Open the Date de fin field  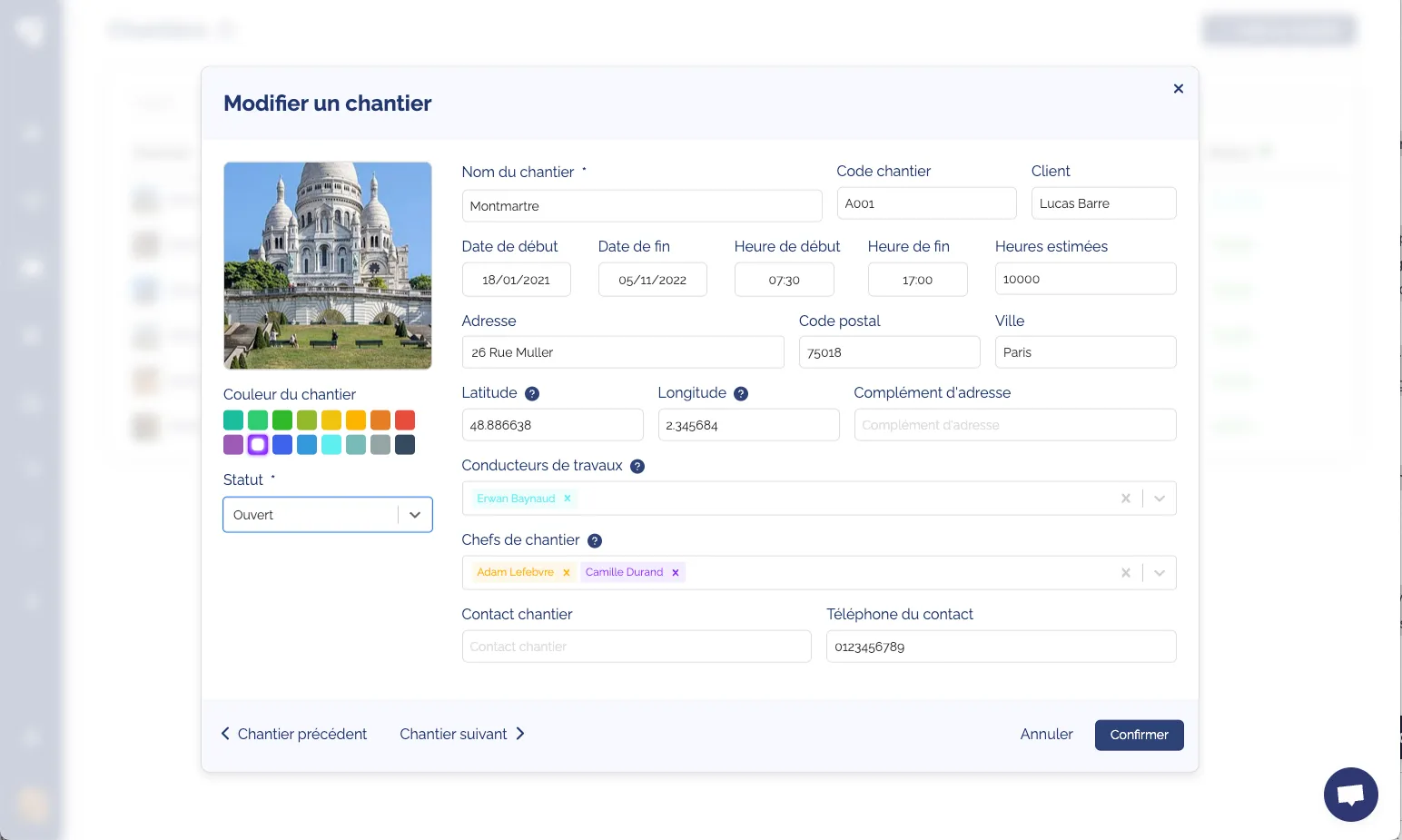[x=652, y=280]
